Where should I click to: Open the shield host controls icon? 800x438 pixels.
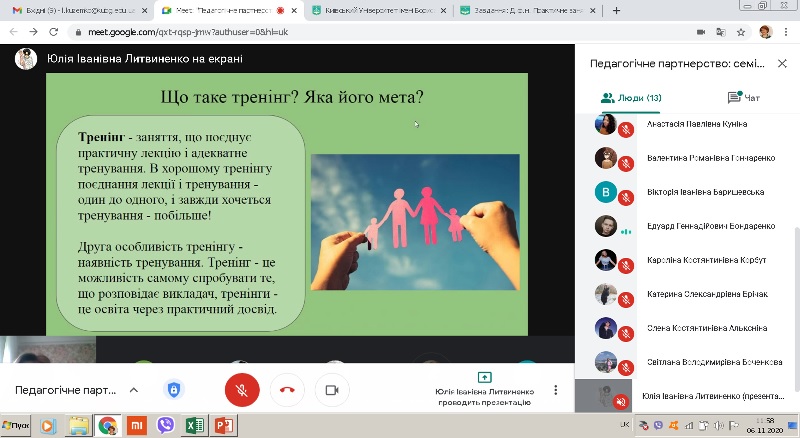(x=173, y=390)
